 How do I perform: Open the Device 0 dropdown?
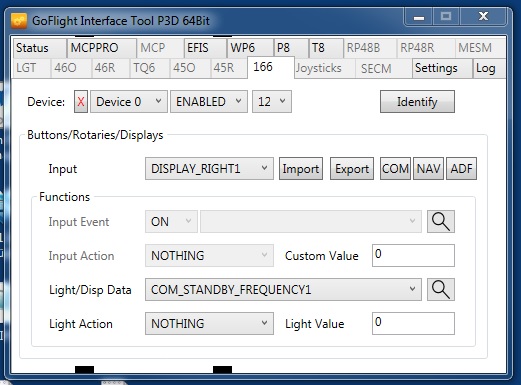click(x=129, y=102)
